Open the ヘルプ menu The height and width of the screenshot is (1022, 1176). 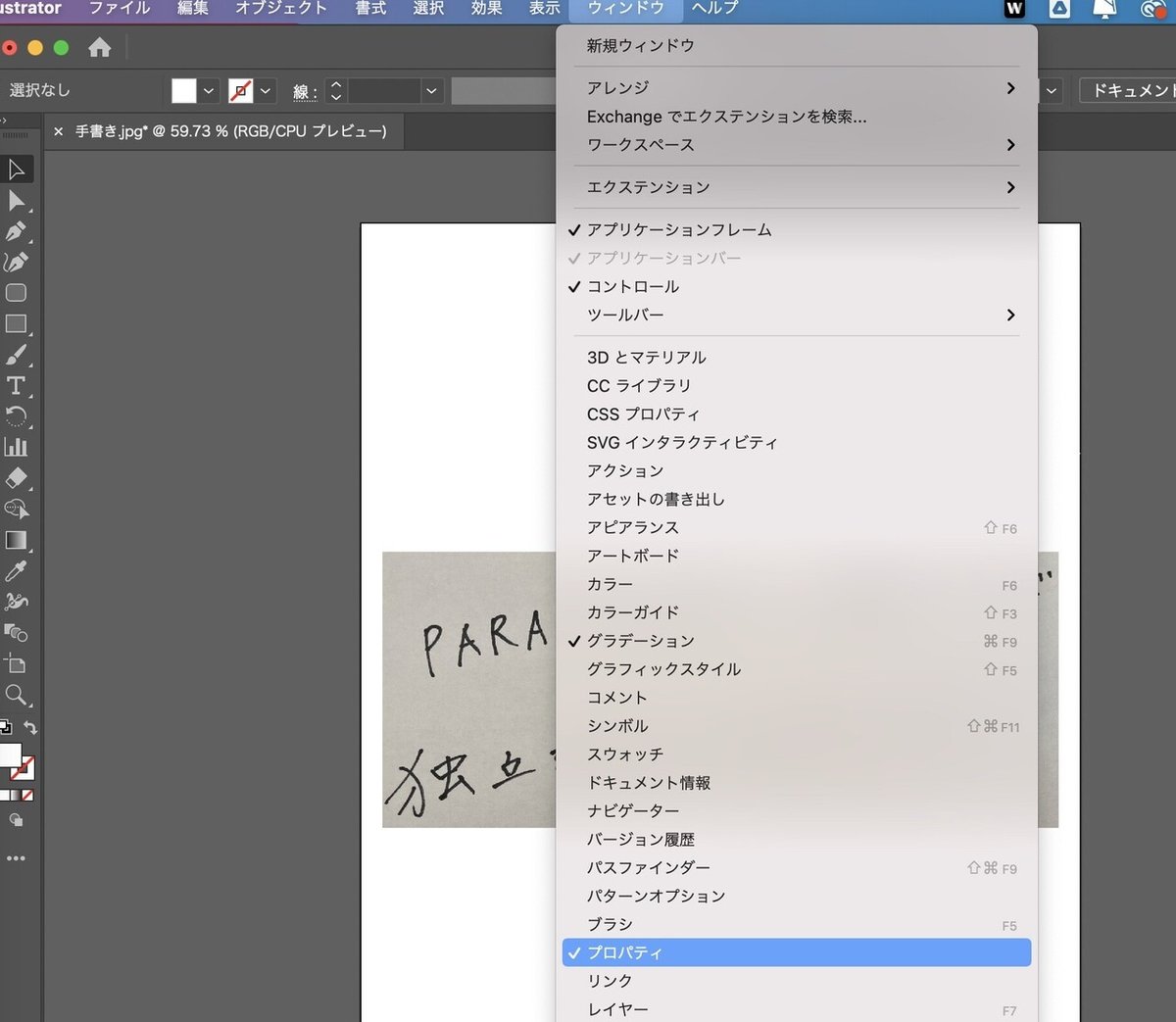coord(714,9)
